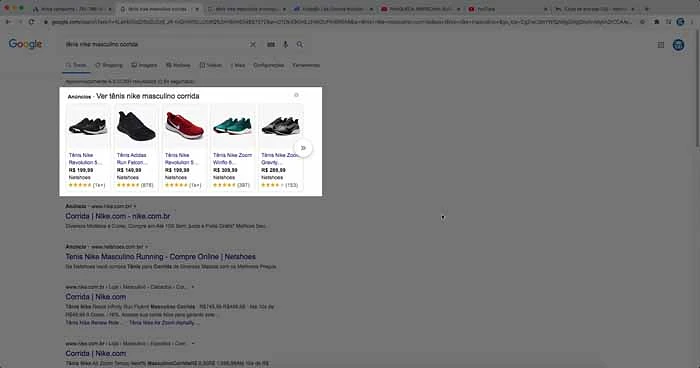Go back using the browser back arrow

point(8,21)
